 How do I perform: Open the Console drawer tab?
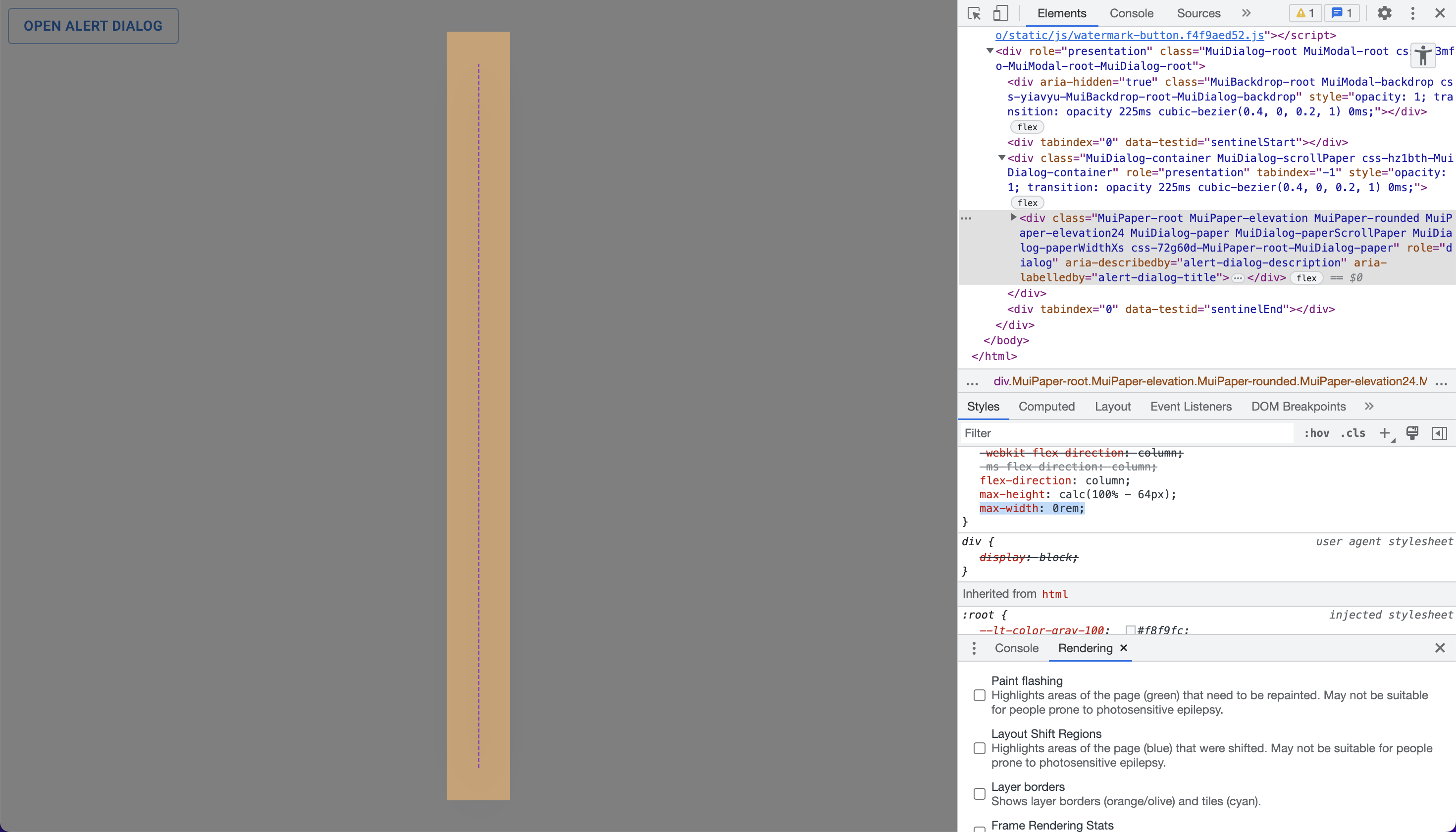[x=1016, y=648]
